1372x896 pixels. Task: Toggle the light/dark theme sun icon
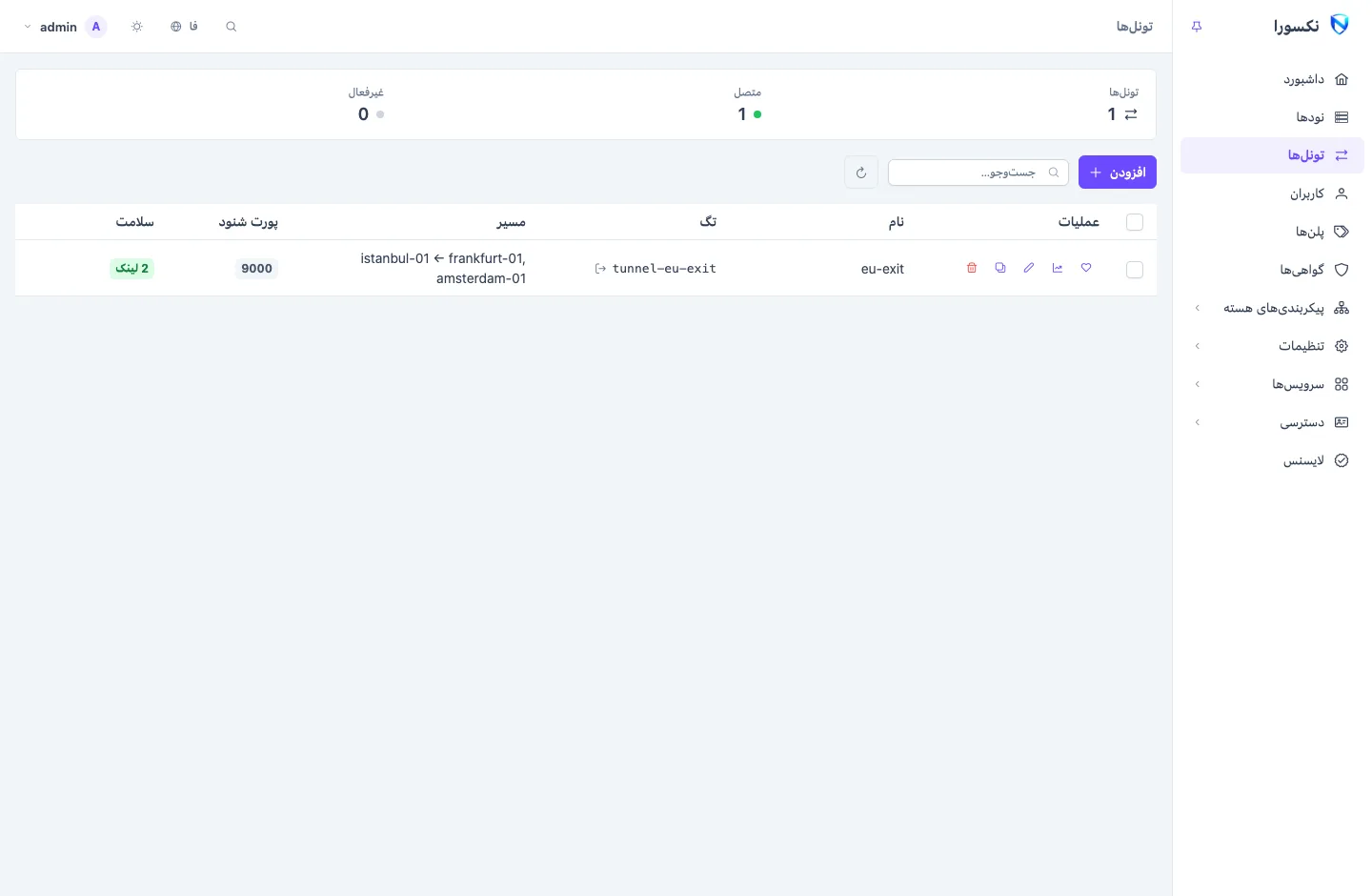[137, 27]
